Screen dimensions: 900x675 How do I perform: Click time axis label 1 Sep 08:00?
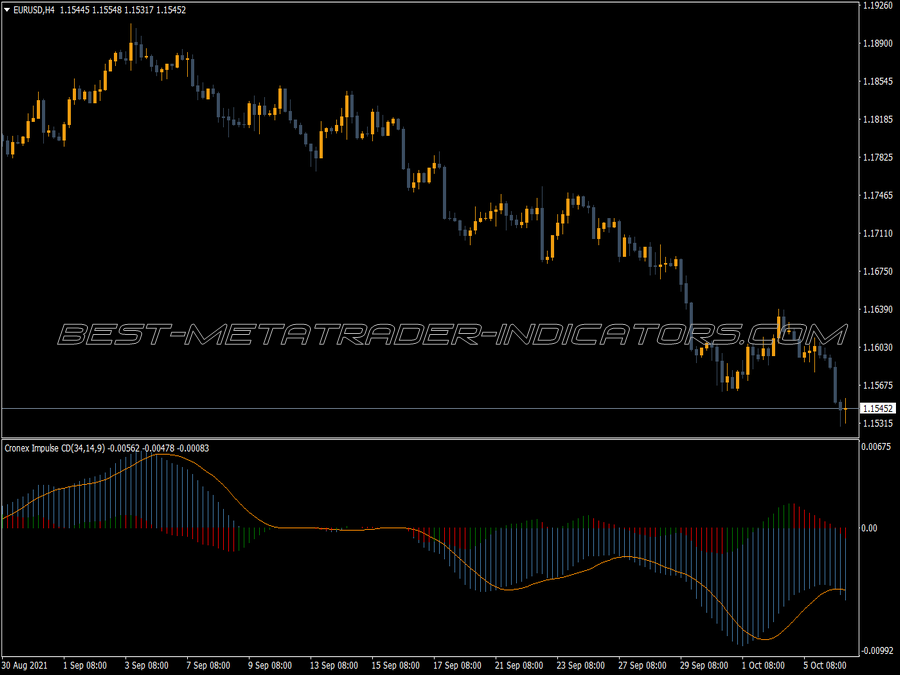coord(85,666)
